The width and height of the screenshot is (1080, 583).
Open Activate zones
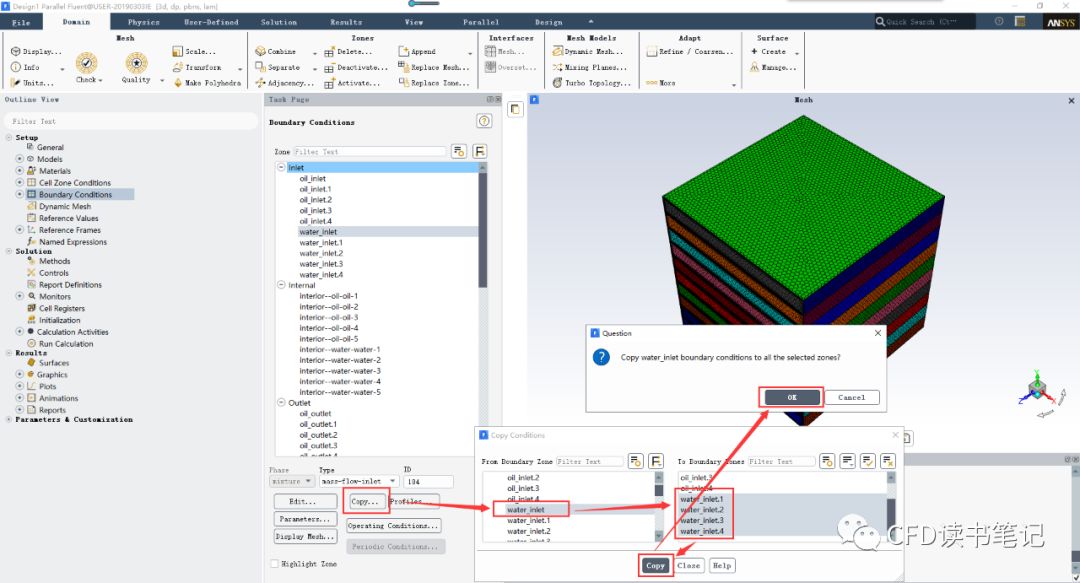(x=352, y=83)
